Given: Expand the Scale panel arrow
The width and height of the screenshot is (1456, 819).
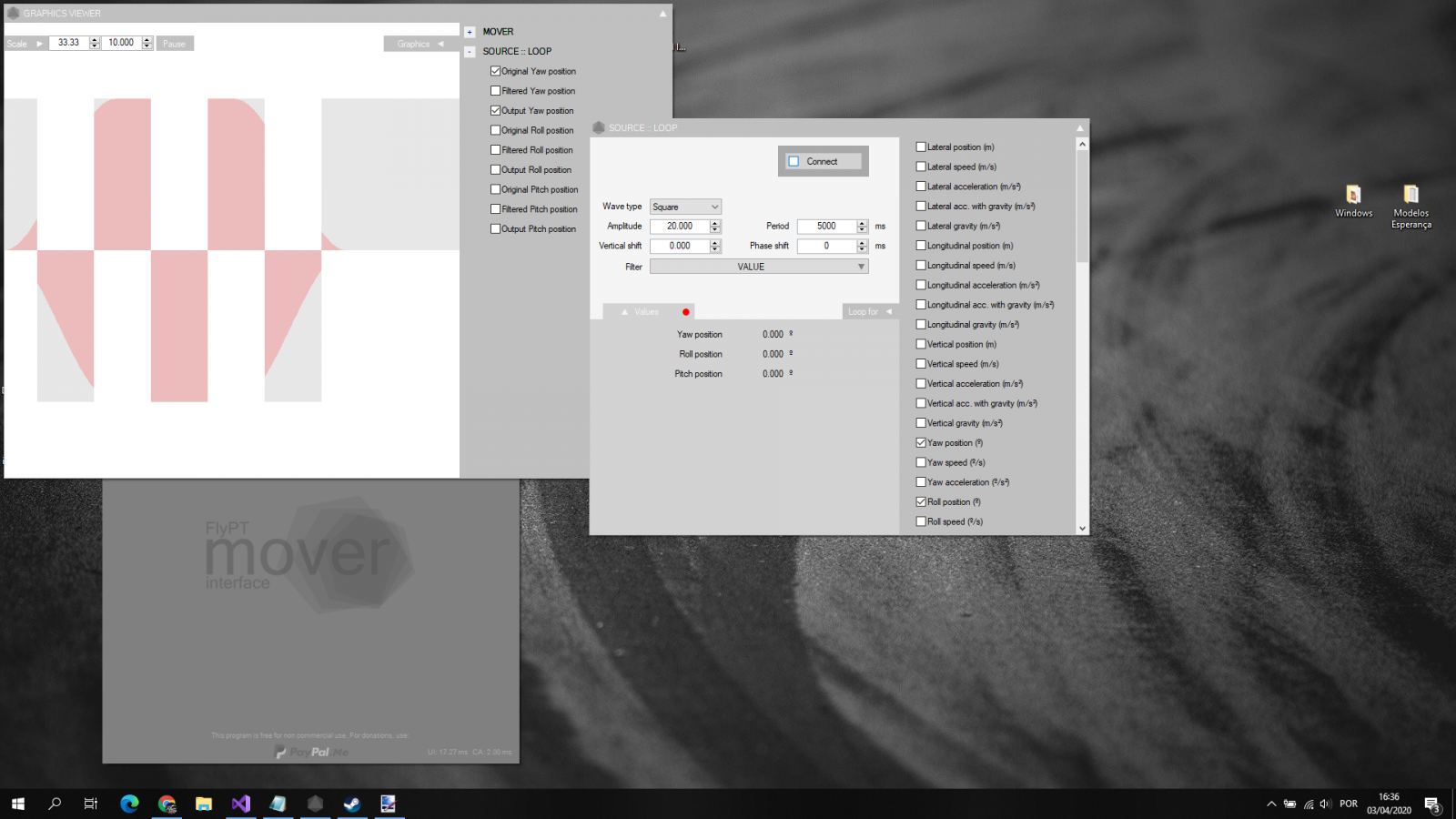Looking at the screenshot, I should coord(39,44).
